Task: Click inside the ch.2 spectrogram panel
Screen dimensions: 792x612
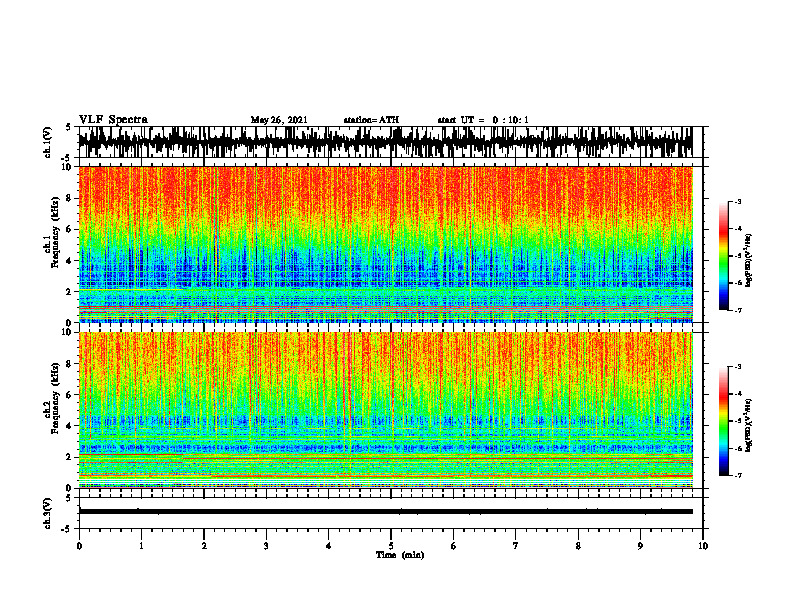Action: coord(385,410)
